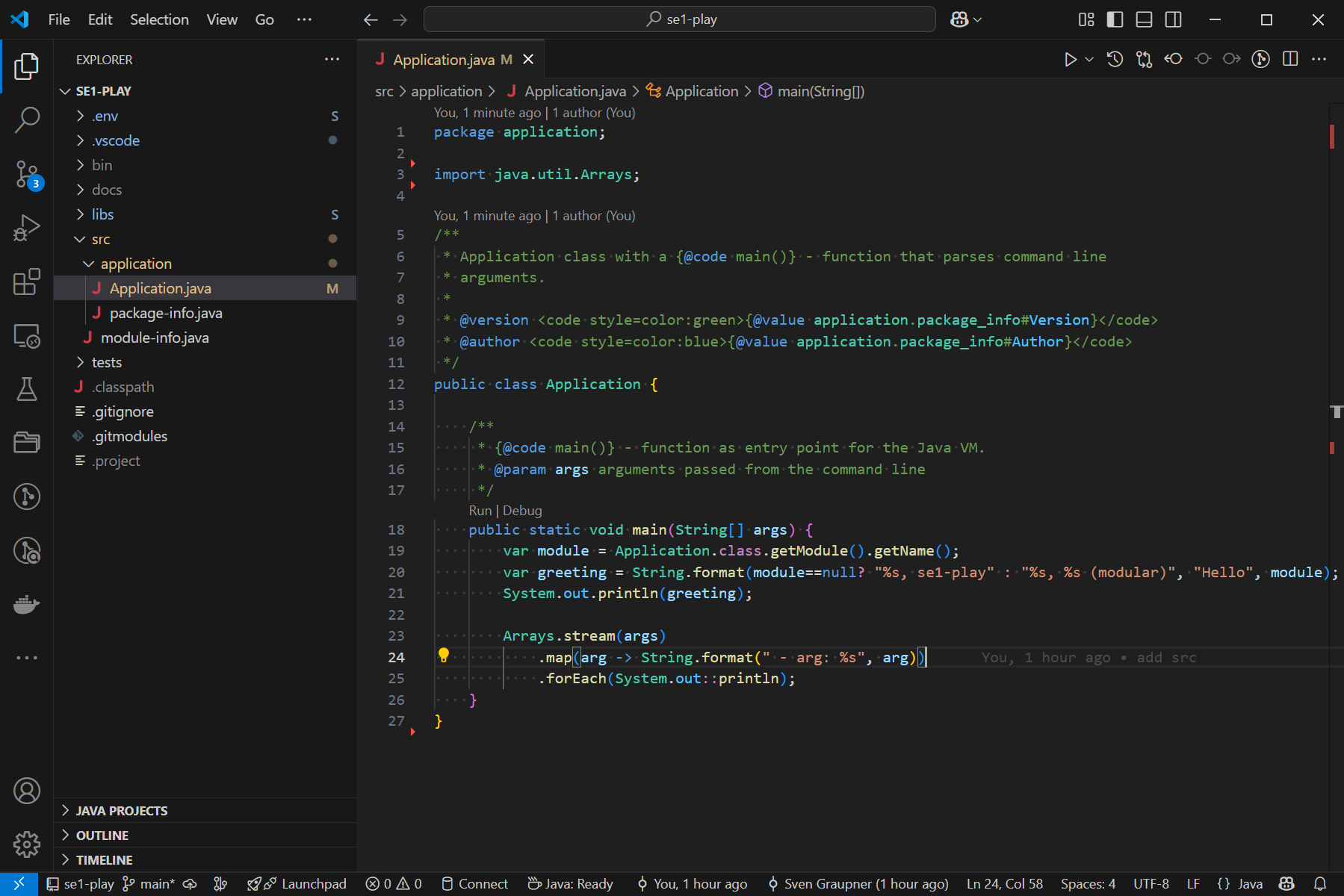This screenshot has width=1344, height=896.
Task: Open the File menu
Action: point(59,19)
